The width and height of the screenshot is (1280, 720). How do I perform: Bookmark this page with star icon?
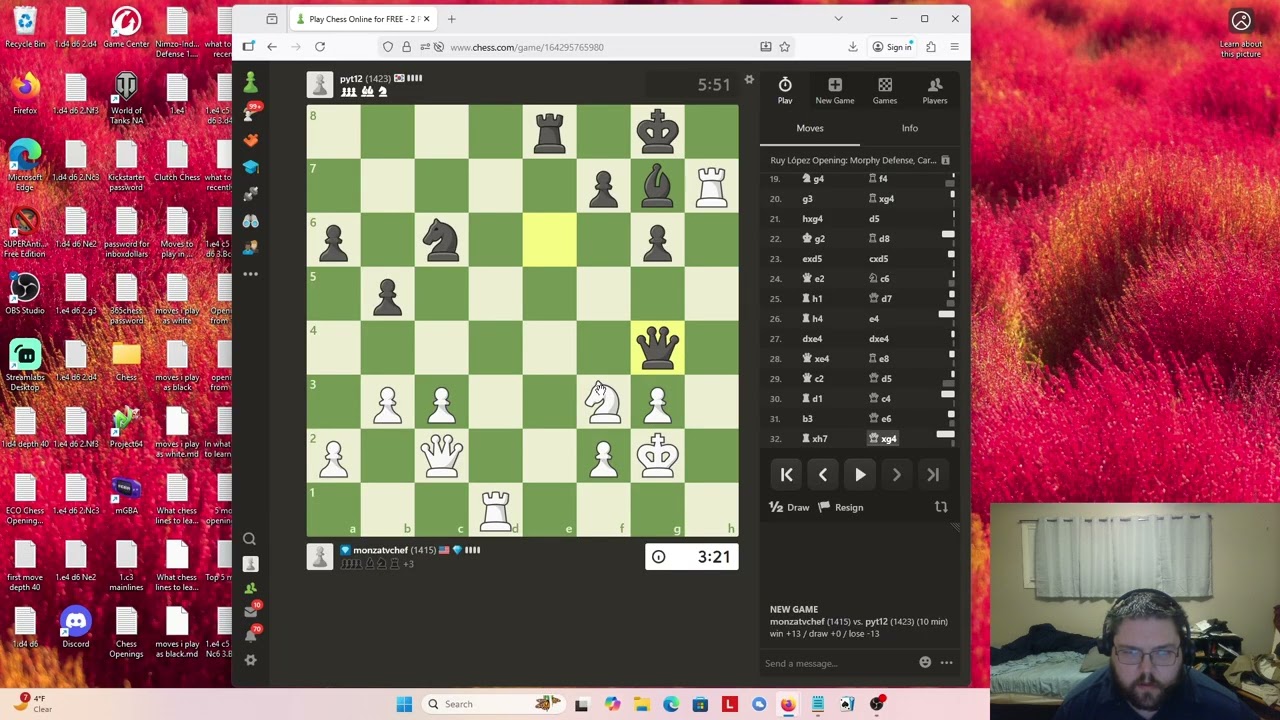(785, 47)
